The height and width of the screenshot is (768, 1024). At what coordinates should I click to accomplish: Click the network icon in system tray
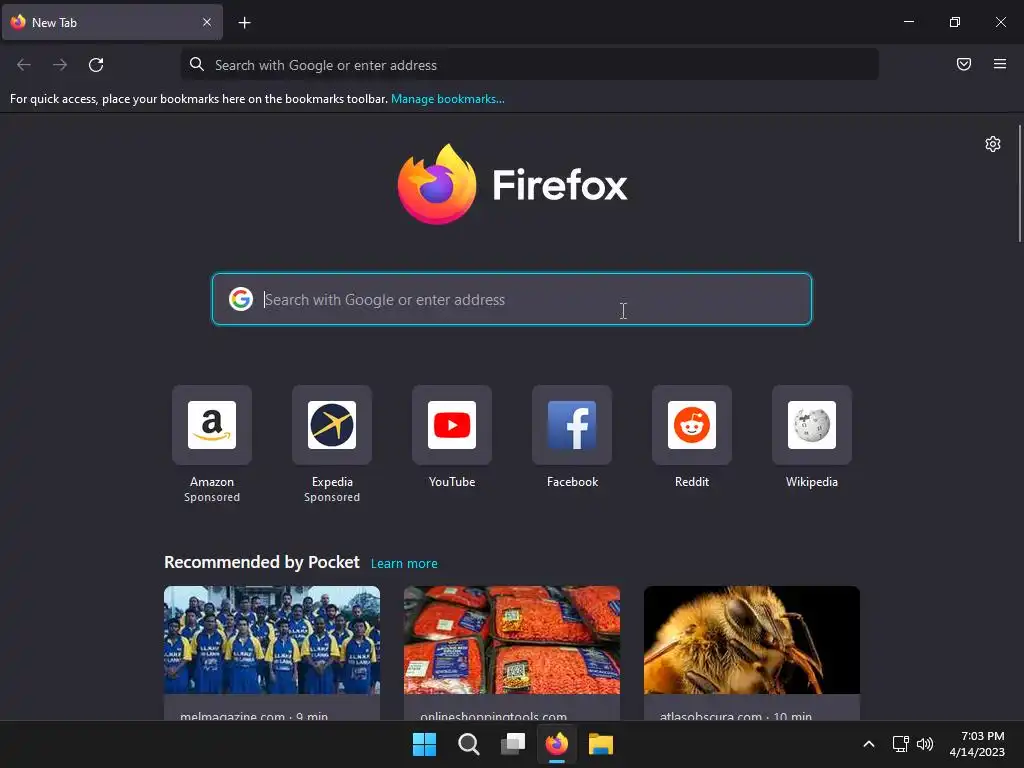tap(901, 744)
